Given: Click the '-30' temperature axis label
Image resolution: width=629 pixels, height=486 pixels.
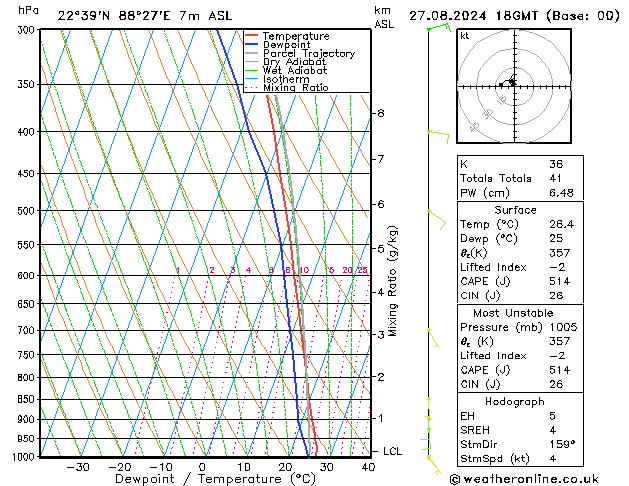Looking at the screenshot, I should click(77, 467).
